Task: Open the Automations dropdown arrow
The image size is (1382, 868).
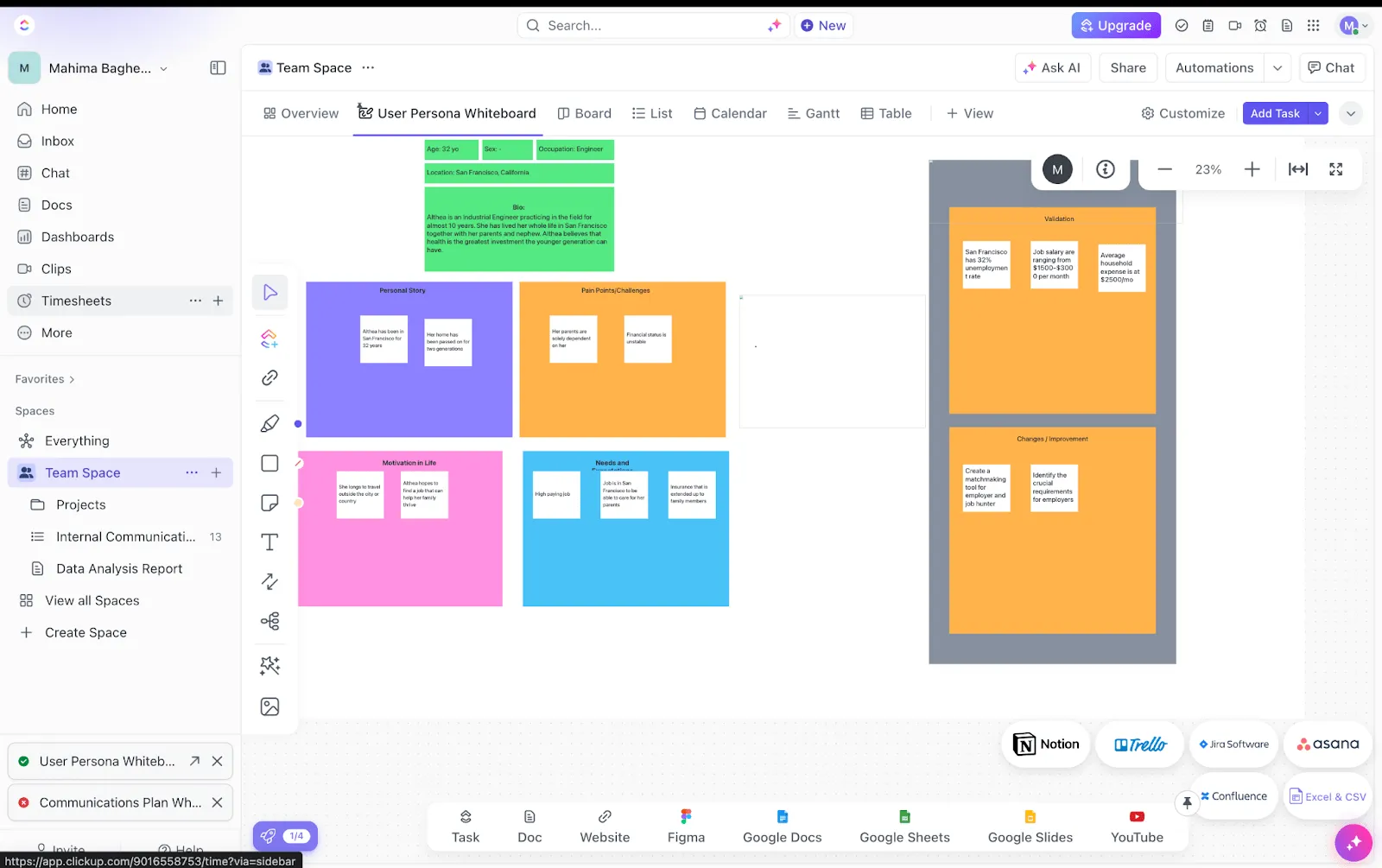Action: (1277, 68)
